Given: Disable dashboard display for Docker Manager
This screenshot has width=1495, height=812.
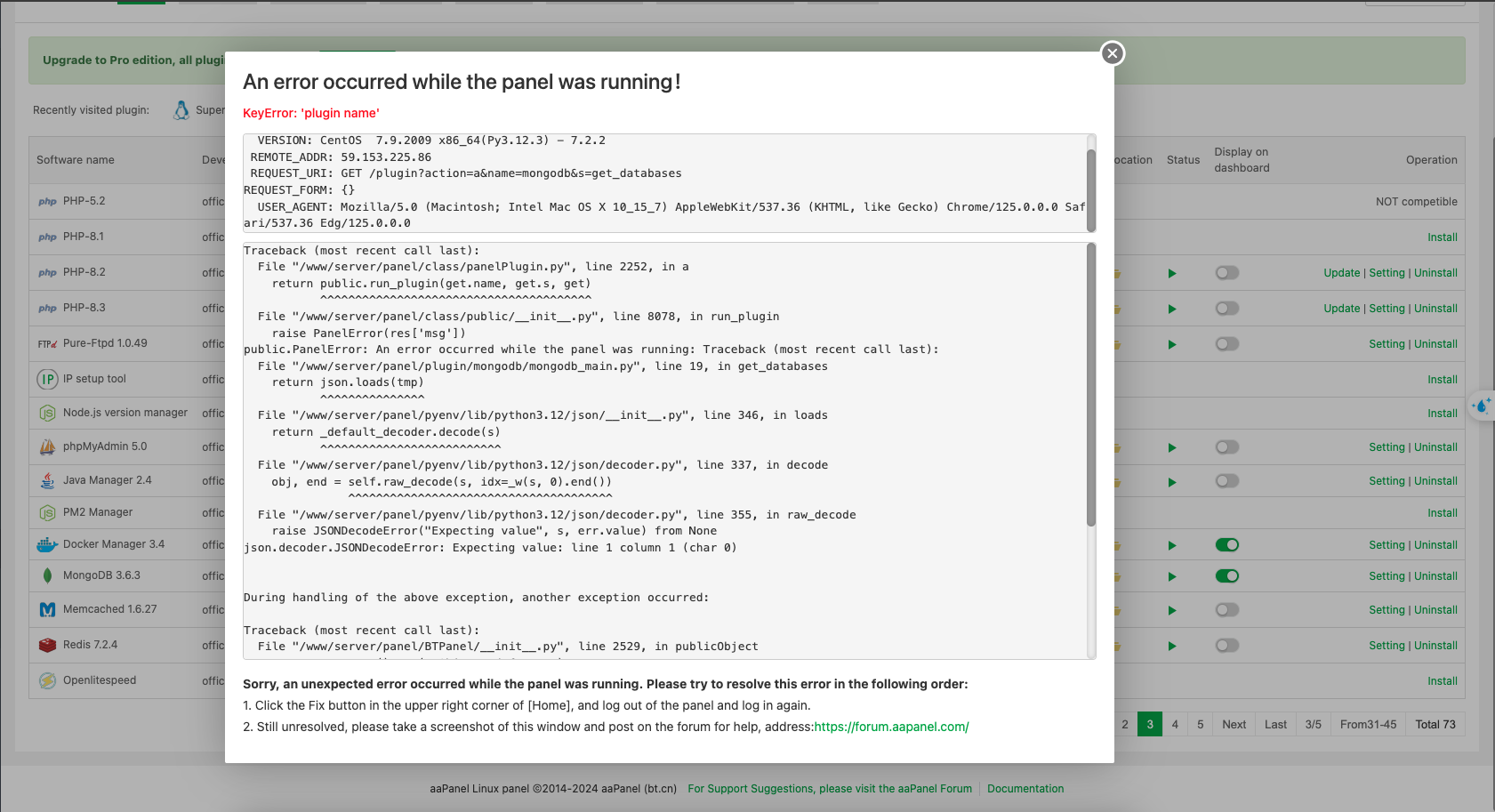Looking at the screenshot, I should click(1227, 545).
